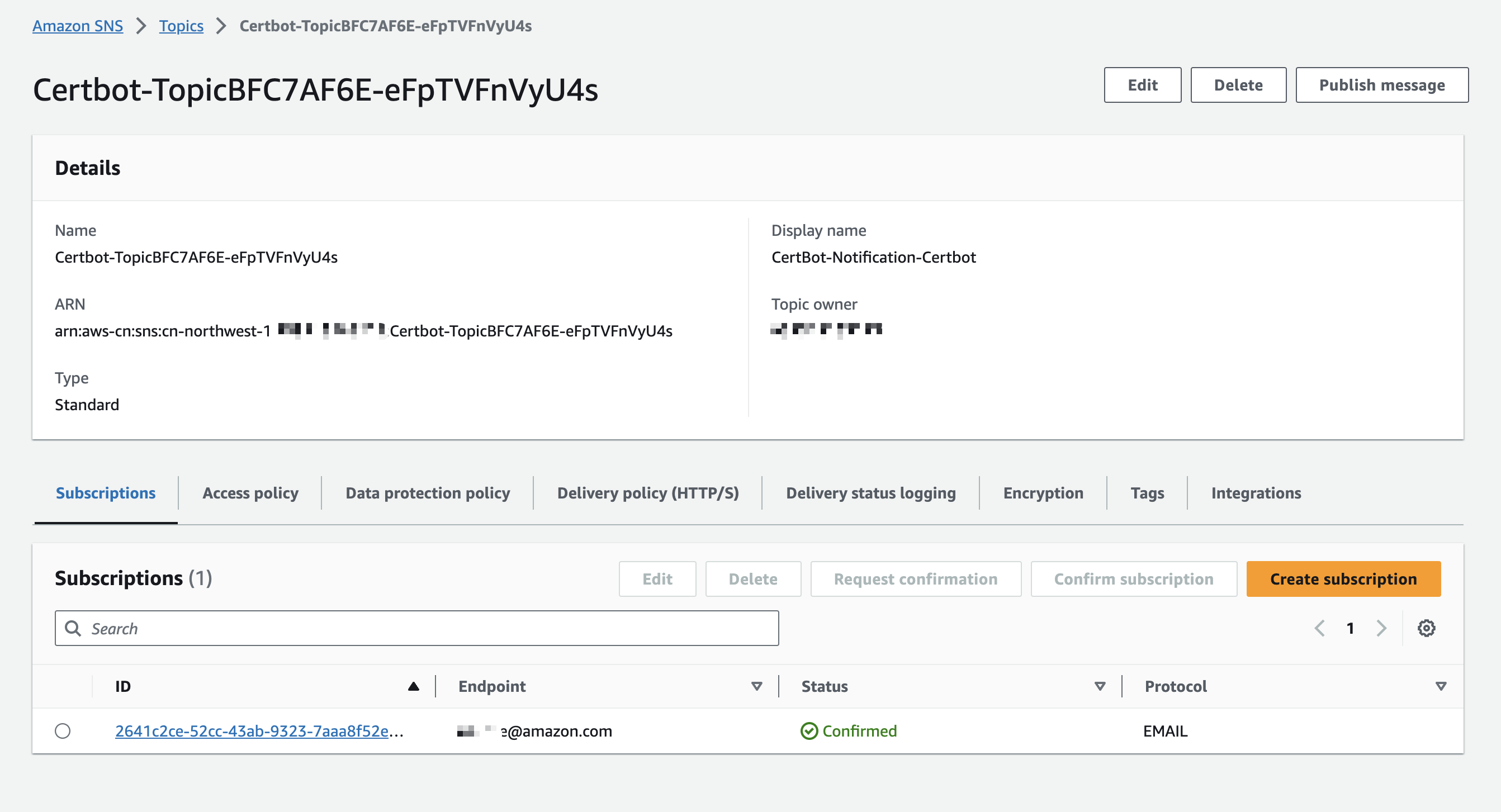
Task: Click the EMAIL protocol cell
Action: (x=1165, y=730)
